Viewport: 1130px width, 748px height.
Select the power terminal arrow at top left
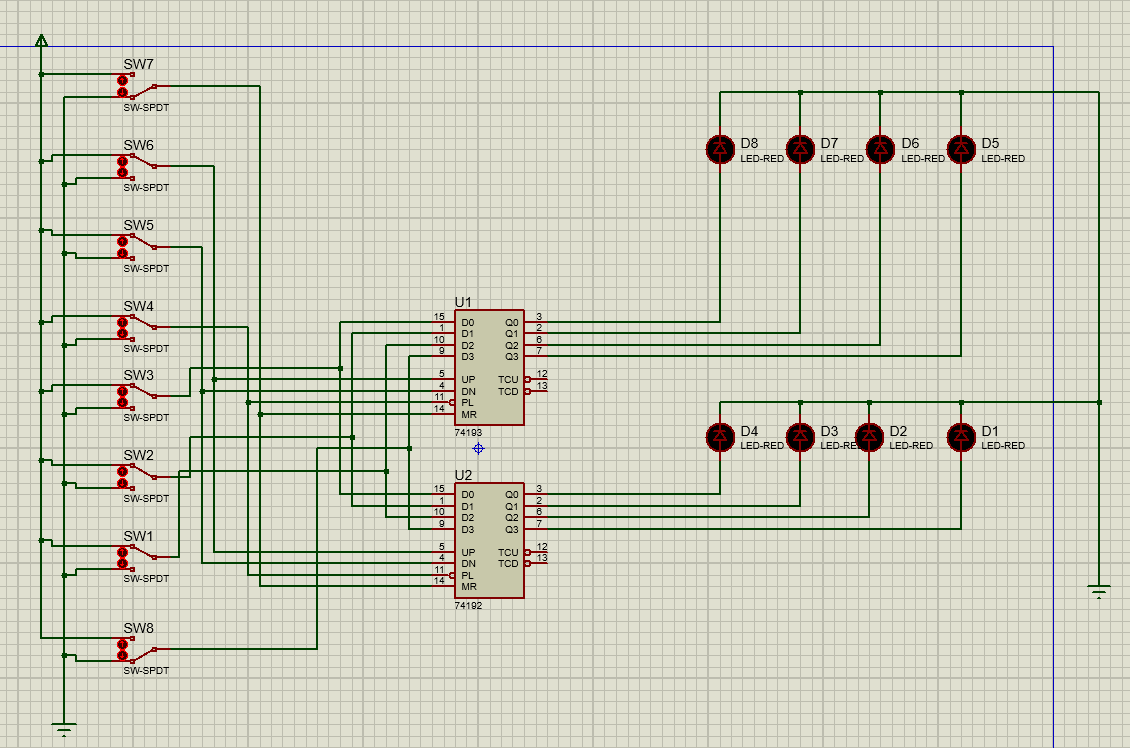click(42, 41)
